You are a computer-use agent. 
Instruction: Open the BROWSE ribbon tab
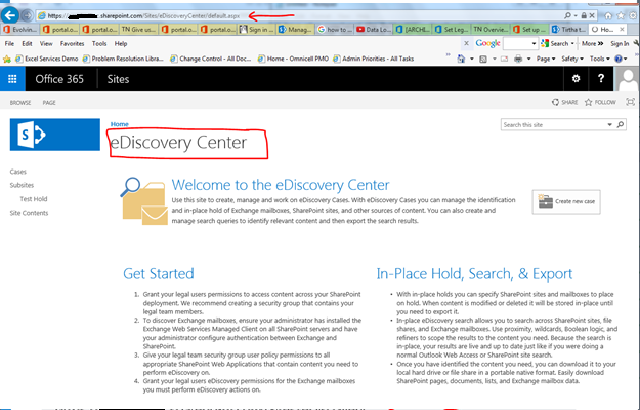(x=20, y=103)
